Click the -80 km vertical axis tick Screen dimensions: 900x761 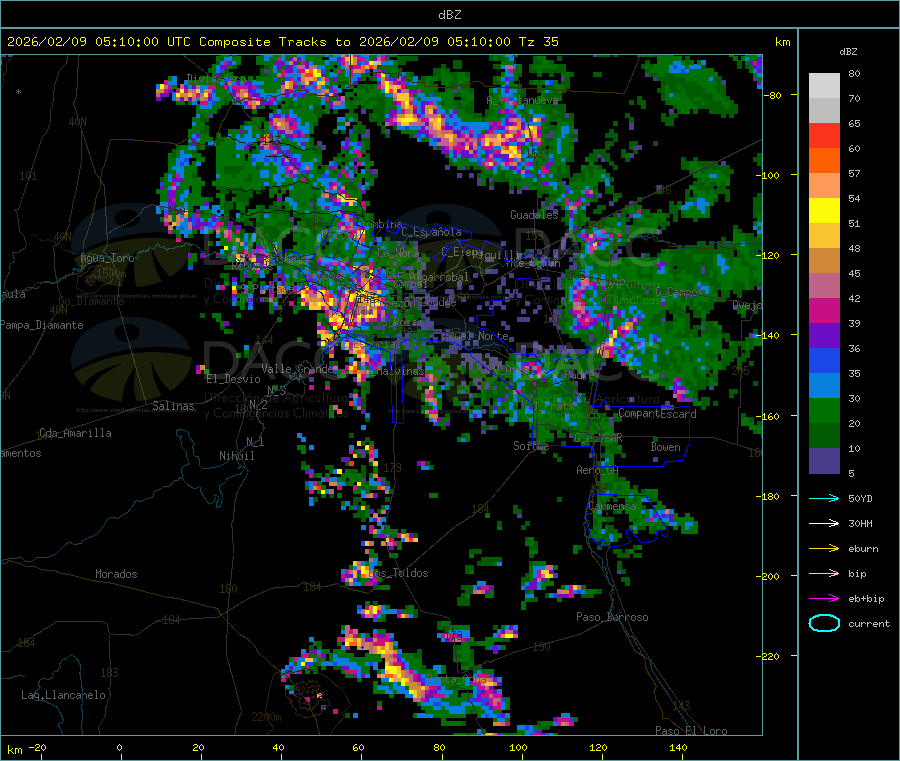click(x=773, y=95)
